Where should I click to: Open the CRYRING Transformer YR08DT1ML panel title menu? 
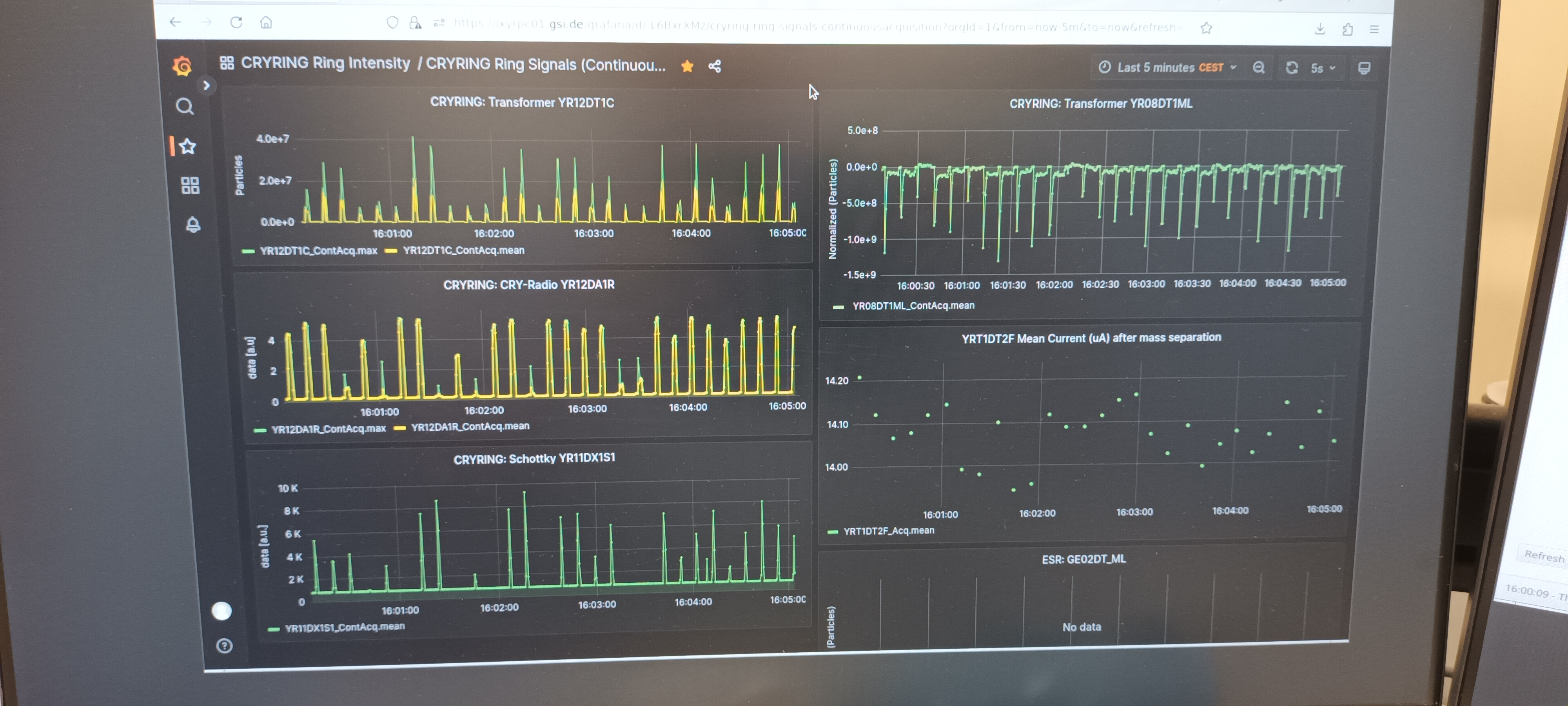click(x=1100, y=104)
